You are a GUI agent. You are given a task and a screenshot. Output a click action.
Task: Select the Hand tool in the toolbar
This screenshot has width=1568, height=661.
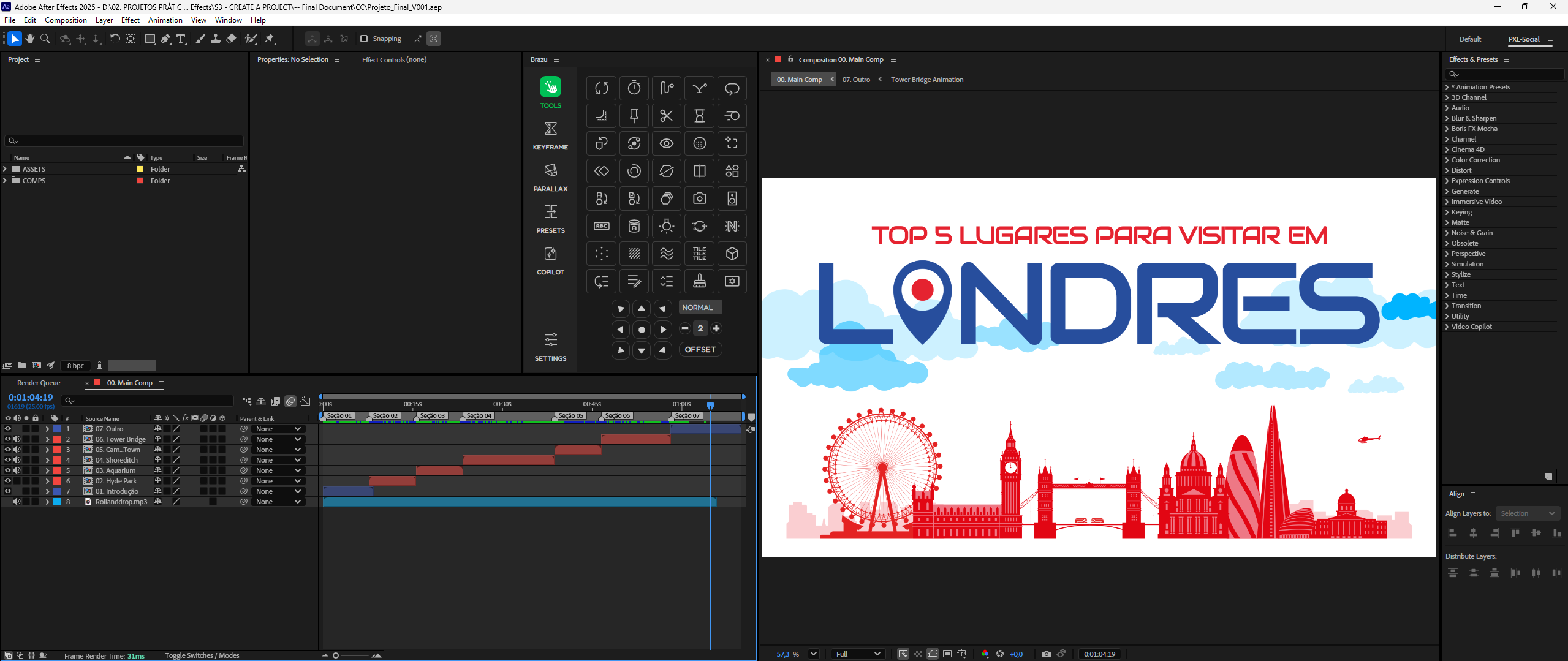click(29, 39)
